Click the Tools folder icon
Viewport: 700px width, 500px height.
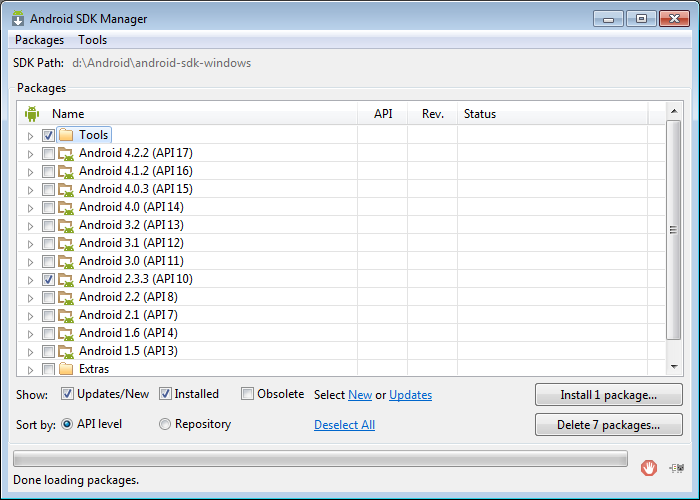point(66,135)
